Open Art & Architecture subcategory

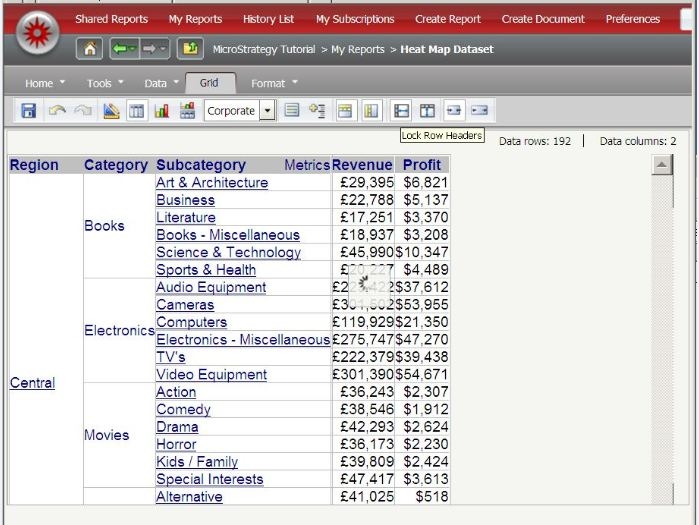212,182
